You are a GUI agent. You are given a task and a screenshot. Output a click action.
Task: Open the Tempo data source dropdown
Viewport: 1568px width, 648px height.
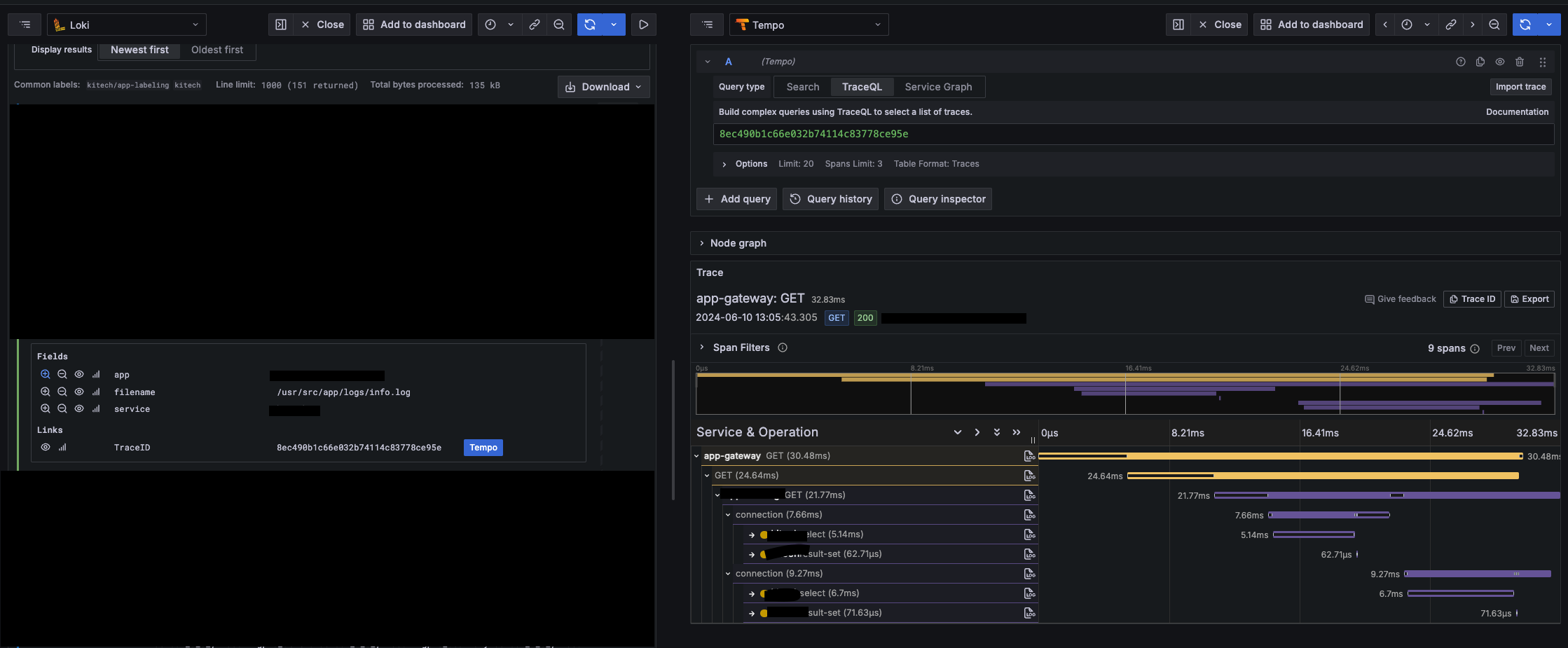(x=809, y=25)
